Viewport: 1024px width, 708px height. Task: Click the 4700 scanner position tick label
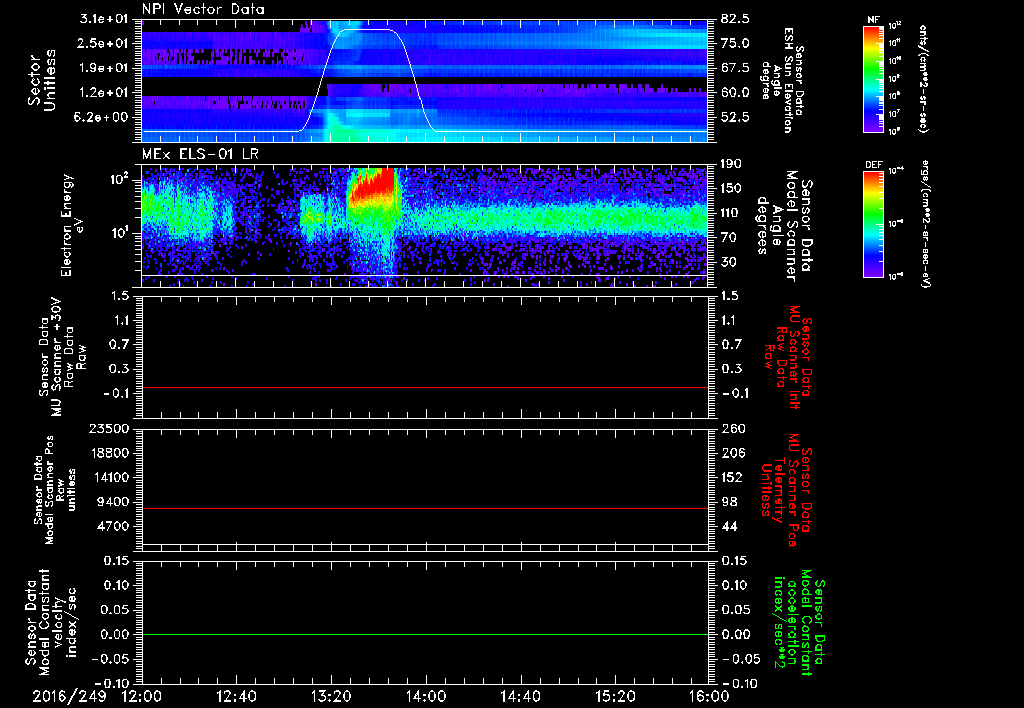tap(114, 526)
